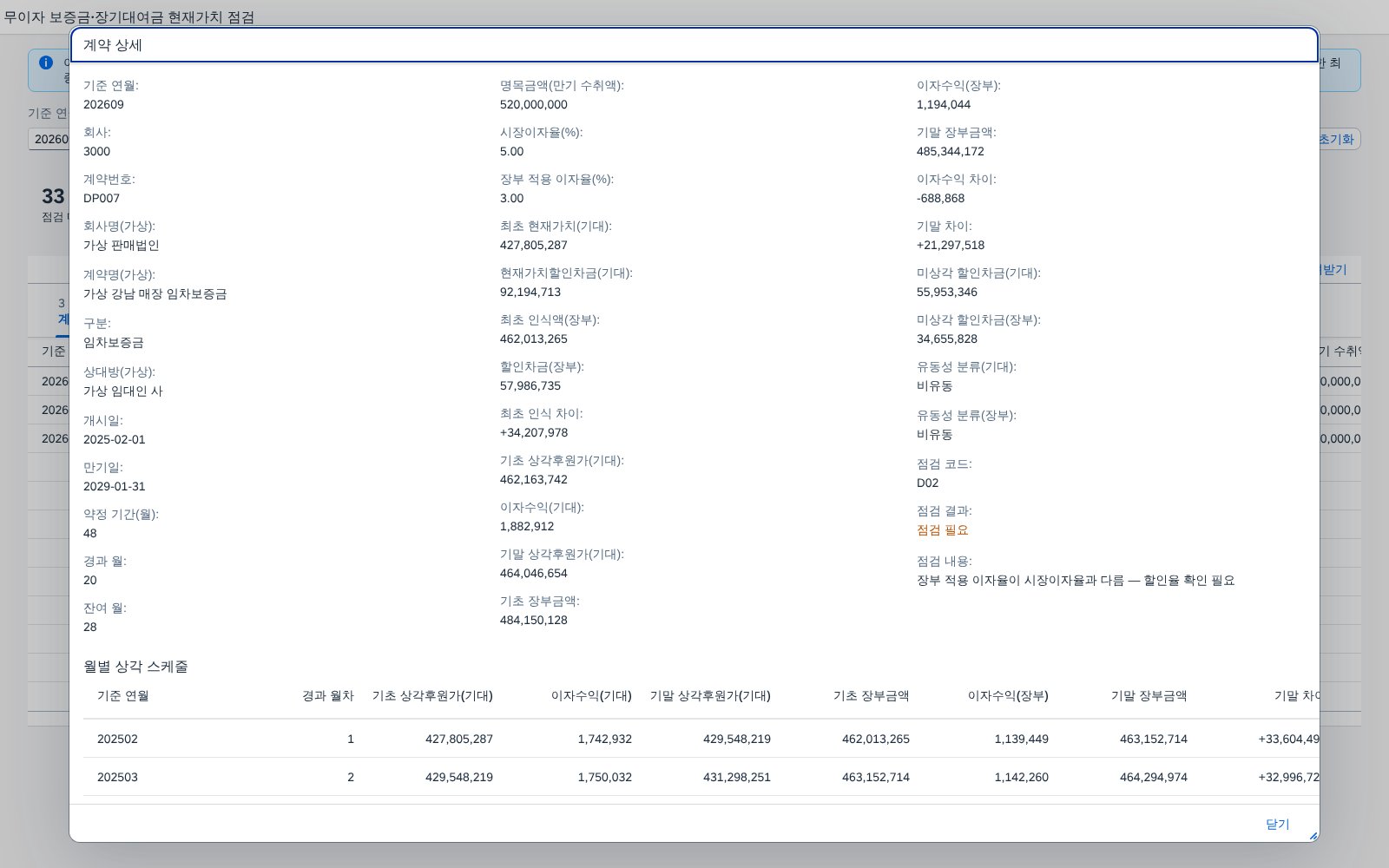Grab the dialog resize handle icon

click(x=1313, y=836)
